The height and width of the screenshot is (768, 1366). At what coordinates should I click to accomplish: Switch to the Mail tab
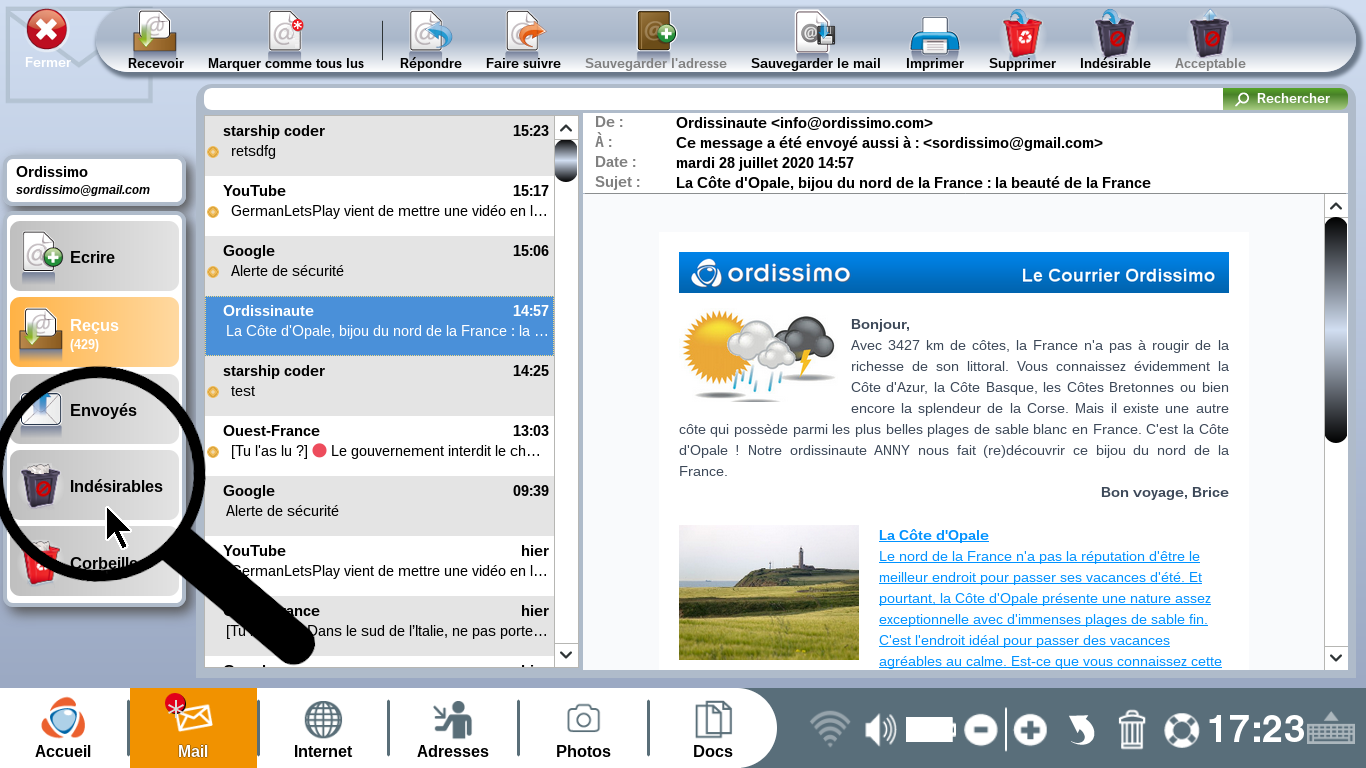pos(193,728)
